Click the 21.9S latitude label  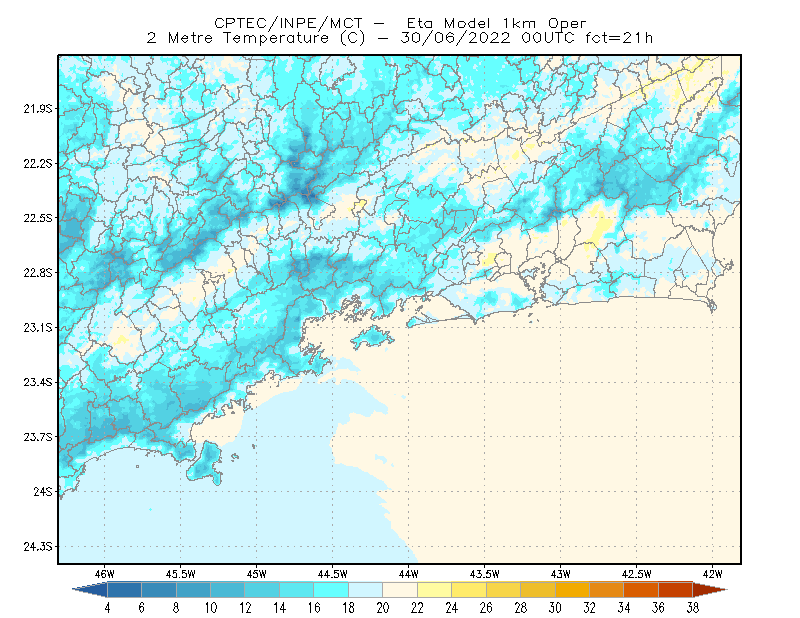(x=38, y=109)
